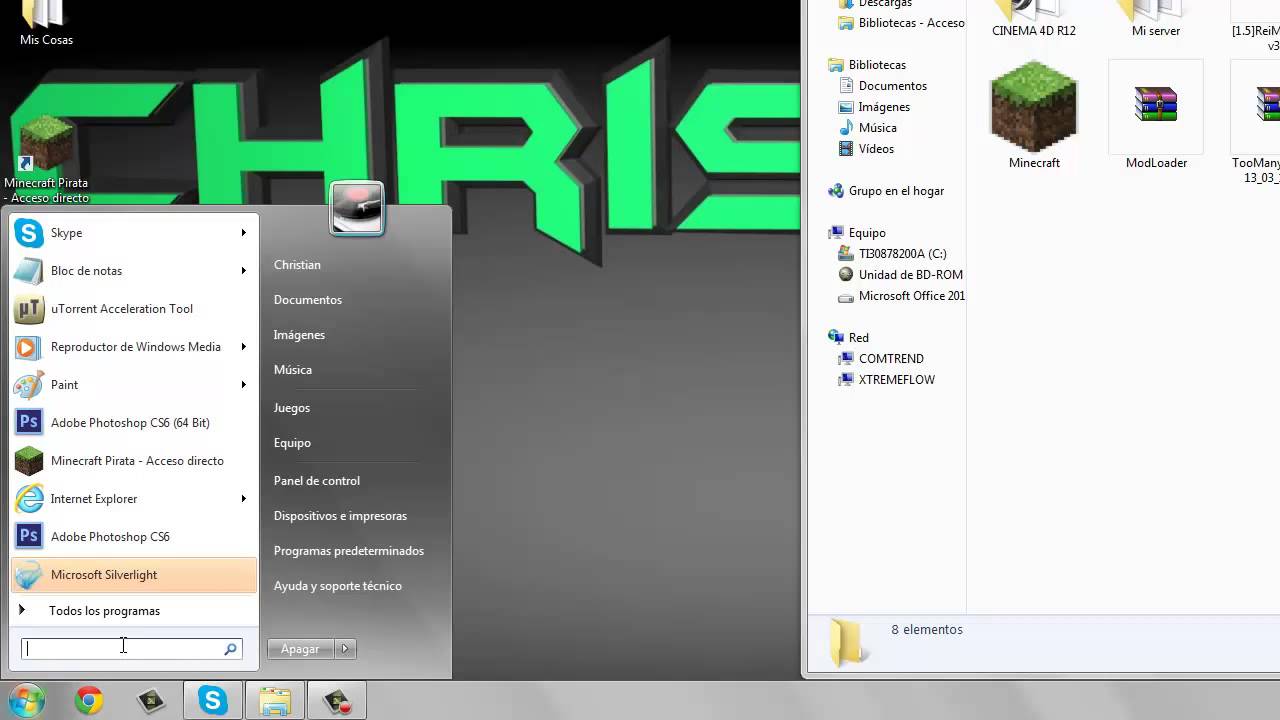Launch Reproductor de Windows Media

pos(134,347)
